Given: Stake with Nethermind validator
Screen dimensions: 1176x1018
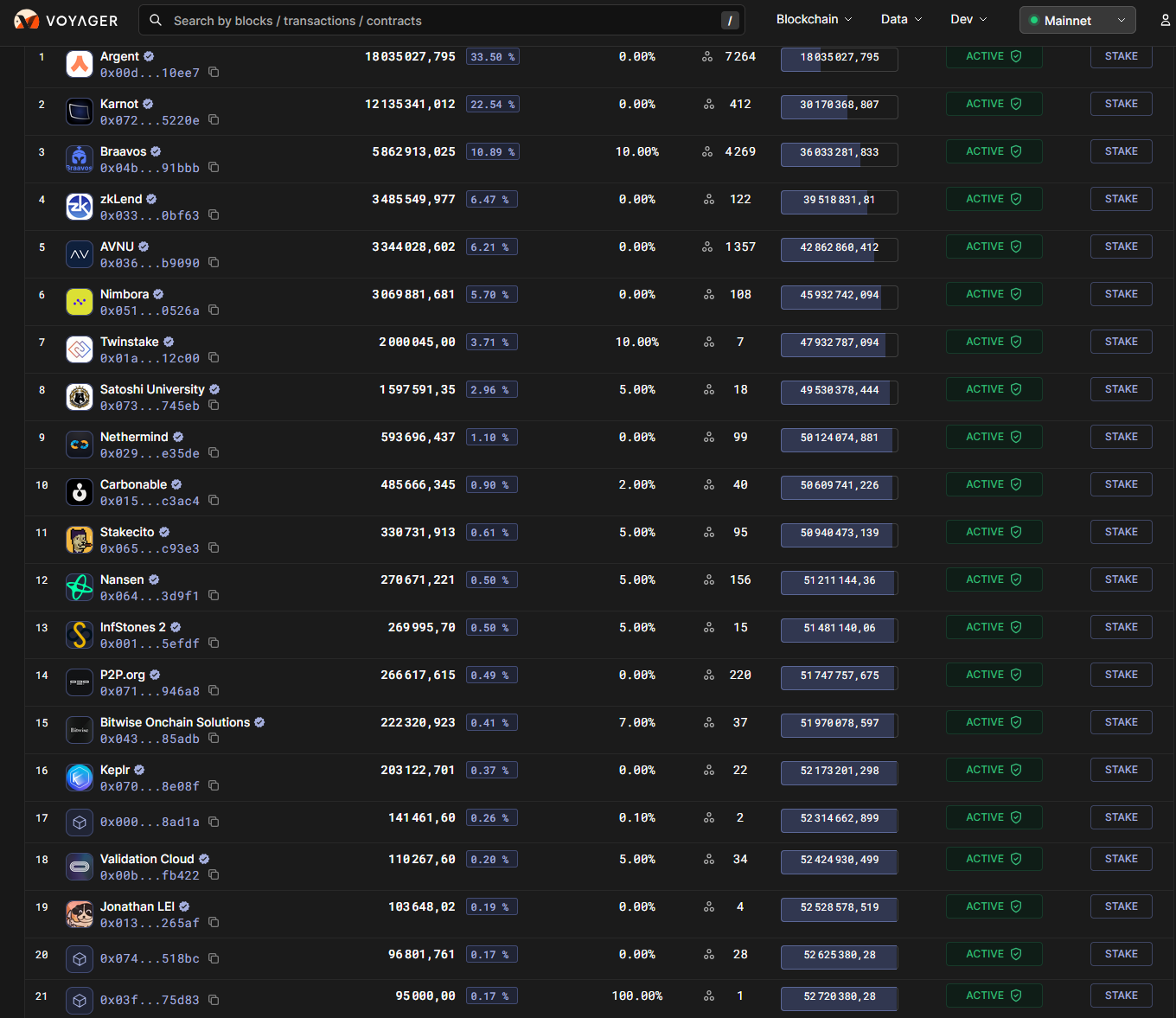Looking at the screenshot, I should point(1121,437).
